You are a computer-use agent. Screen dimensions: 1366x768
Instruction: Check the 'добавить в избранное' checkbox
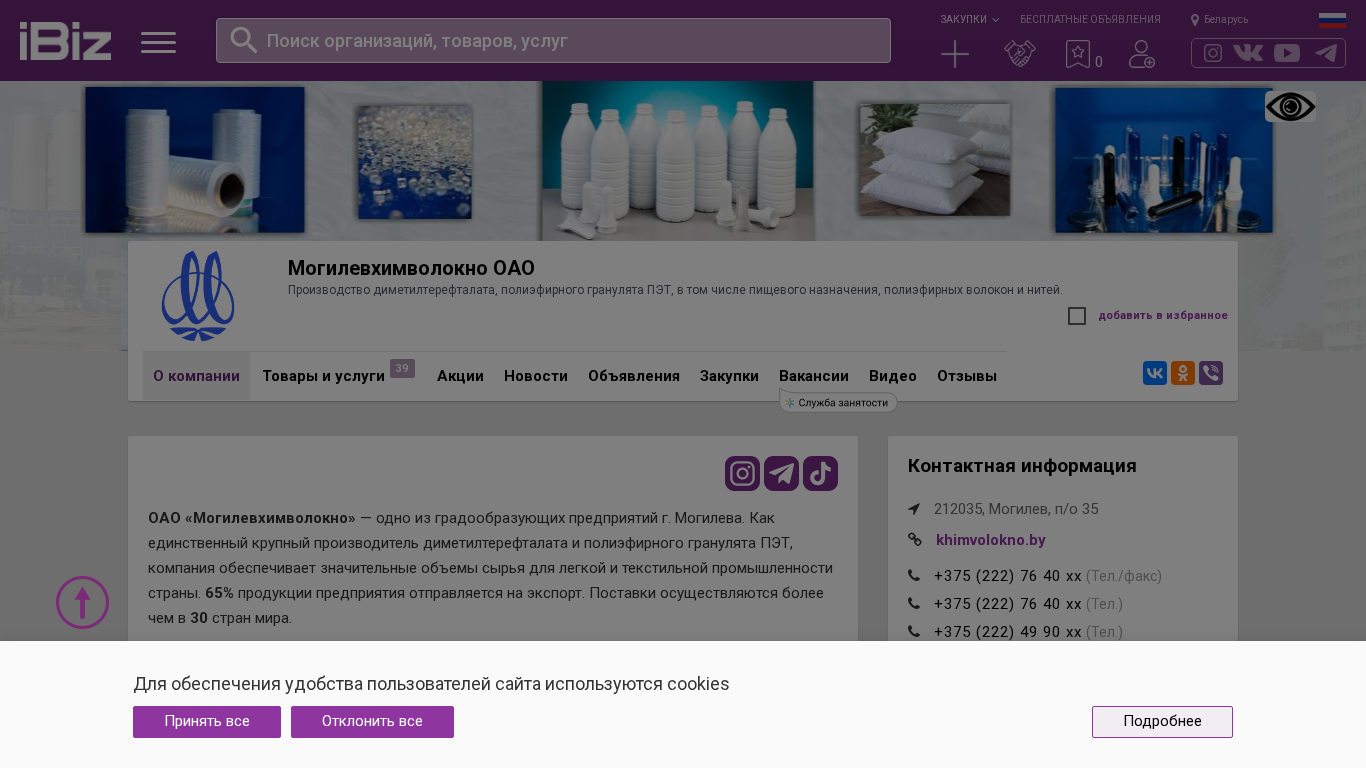[1077, 316]
